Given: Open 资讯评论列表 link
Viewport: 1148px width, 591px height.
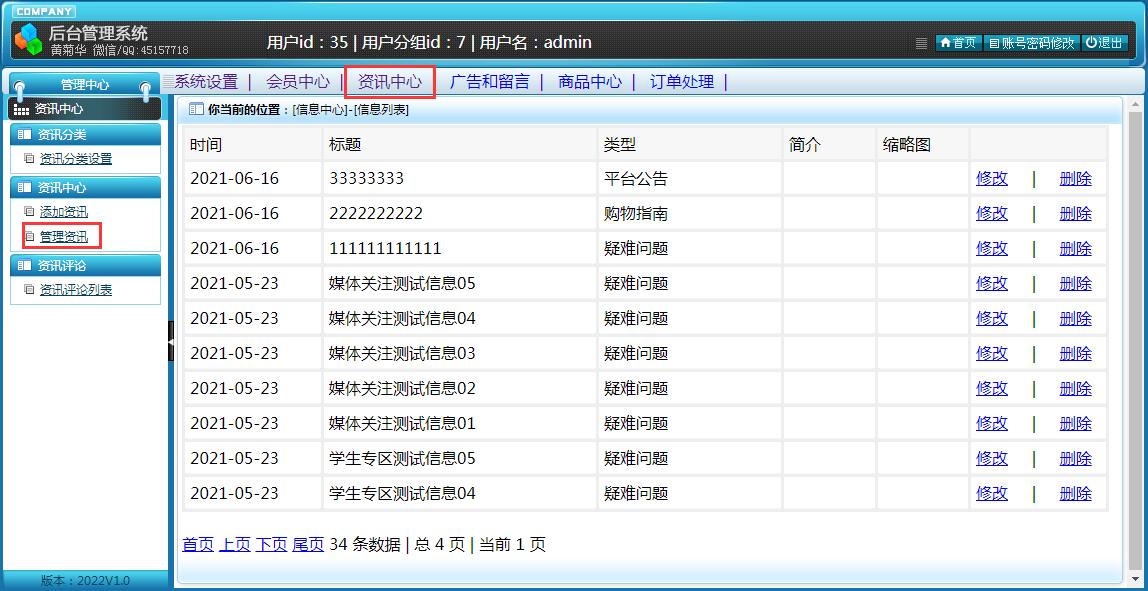Looking at the screenshot, I should (x=76, y=289).
